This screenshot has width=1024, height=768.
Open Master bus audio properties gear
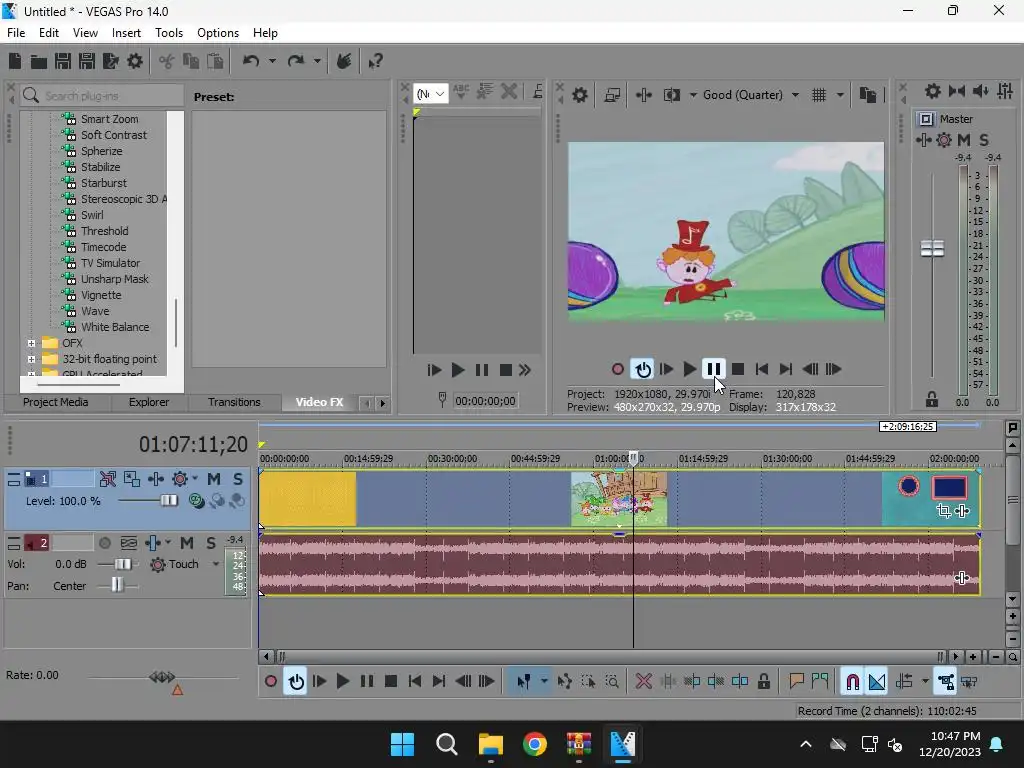pyautogui.click(x=933, y=91)
